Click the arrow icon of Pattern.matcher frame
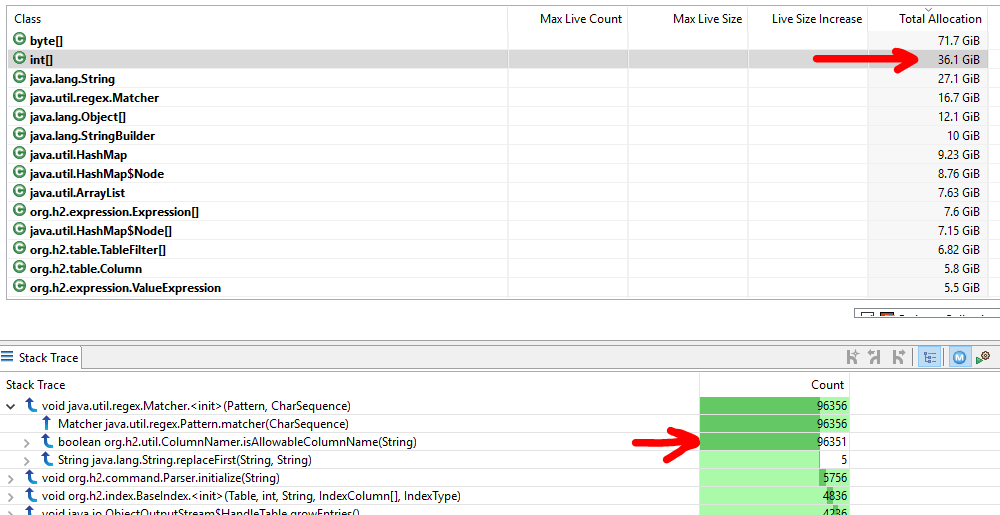The height and width of the screenshot is (515, 1000). tap(47, 423)
